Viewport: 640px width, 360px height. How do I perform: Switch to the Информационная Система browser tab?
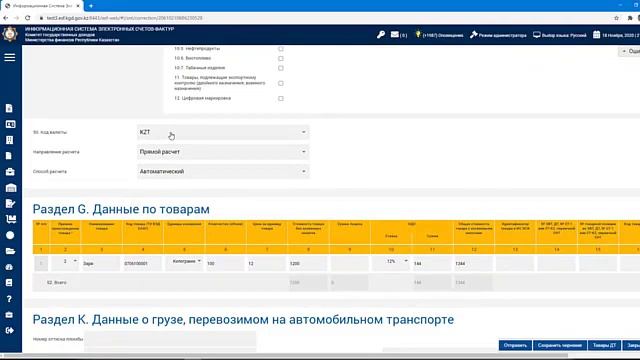42,6
